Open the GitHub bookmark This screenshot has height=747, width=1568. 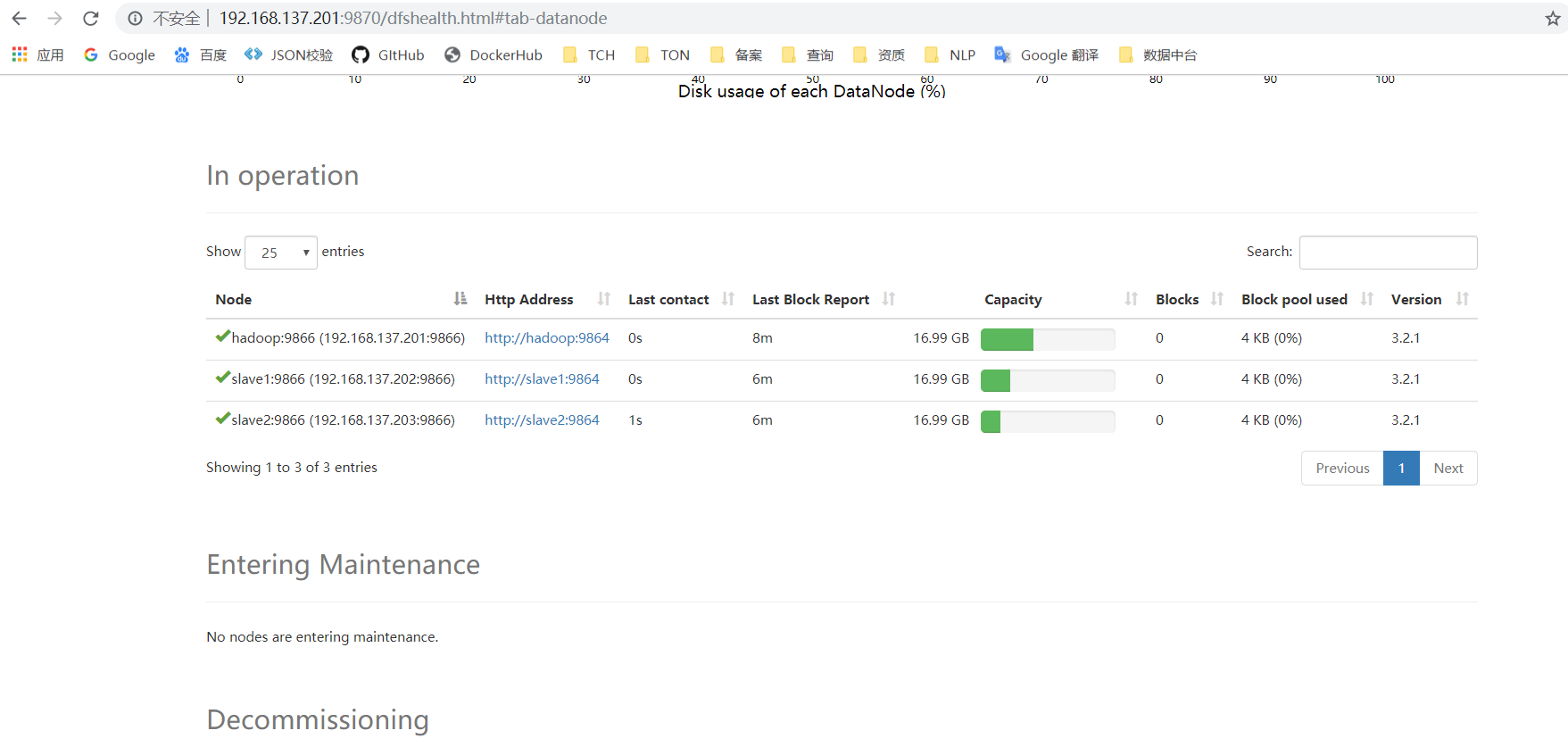point(388,54)
